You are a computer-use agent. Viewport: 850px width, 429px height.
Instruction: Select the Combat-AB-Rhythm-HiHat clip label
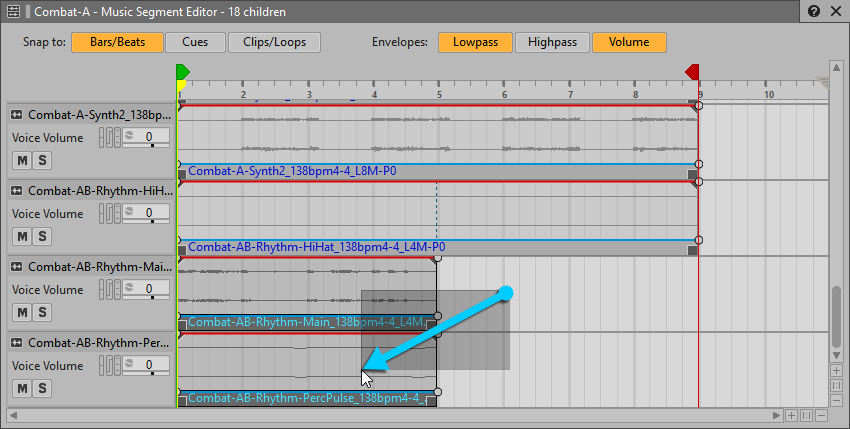click(316, 247)
